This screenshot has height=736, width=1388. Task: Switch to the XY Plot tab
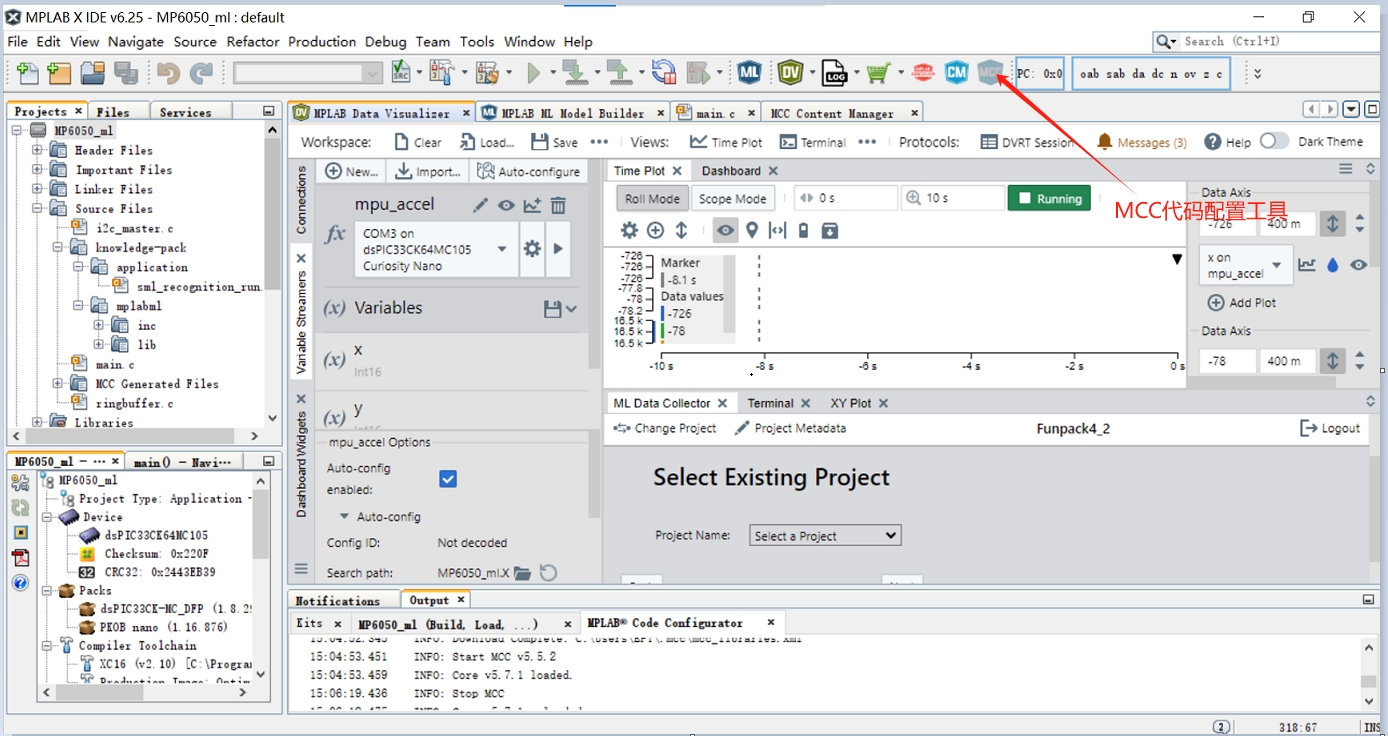click(x=851, y=403)
